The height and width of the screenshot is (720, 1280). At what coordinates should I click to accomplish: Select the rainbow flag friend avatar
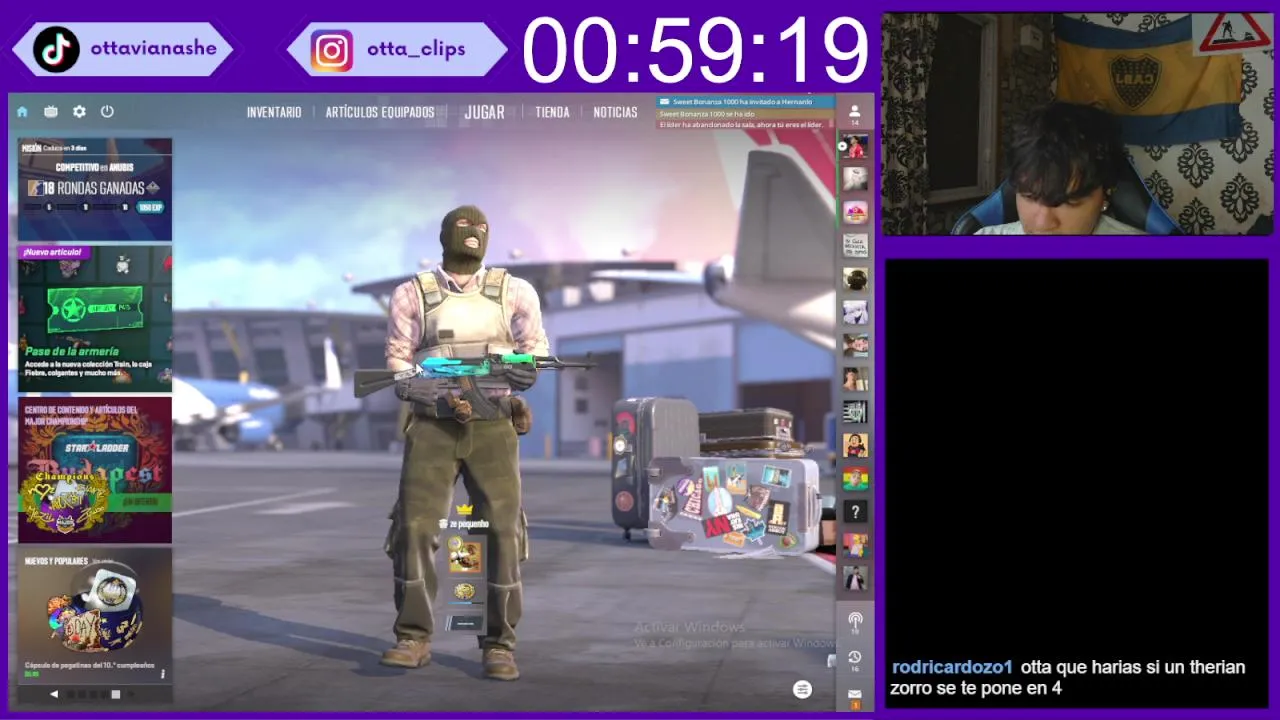[x=855, y=478]
